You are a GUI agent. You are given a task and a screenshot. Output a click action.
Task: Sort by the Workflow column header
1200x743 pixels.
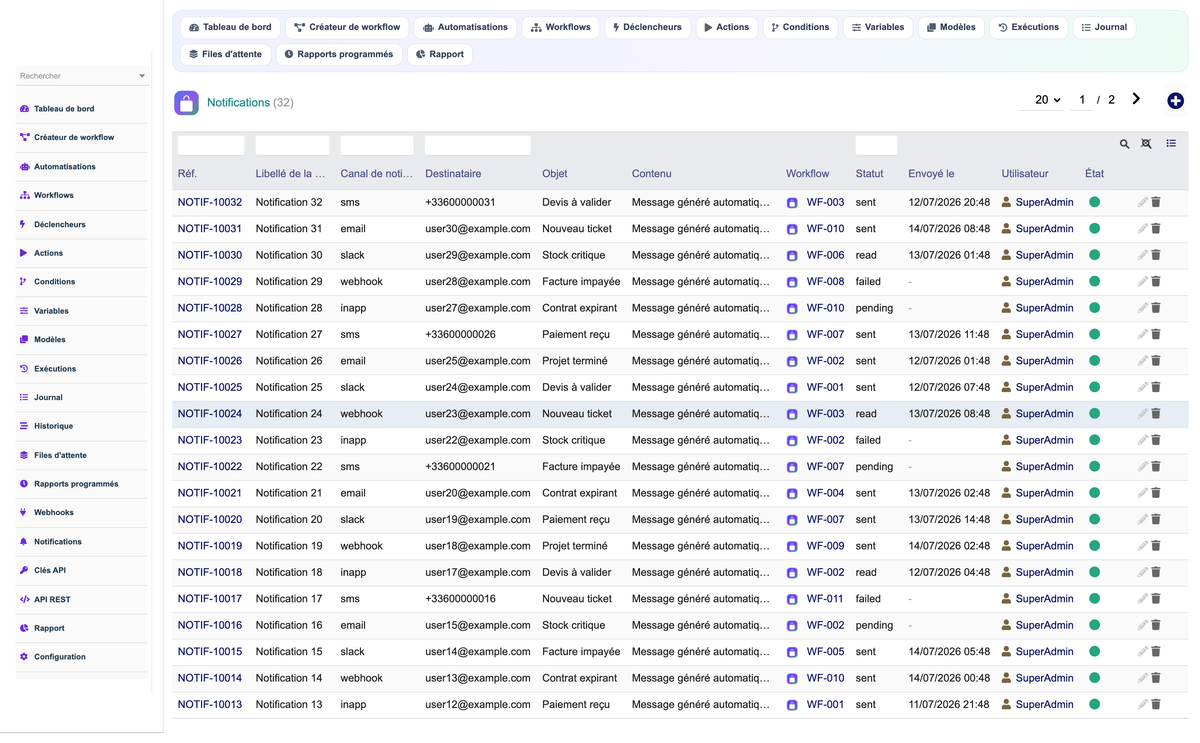tap(808, 174)
